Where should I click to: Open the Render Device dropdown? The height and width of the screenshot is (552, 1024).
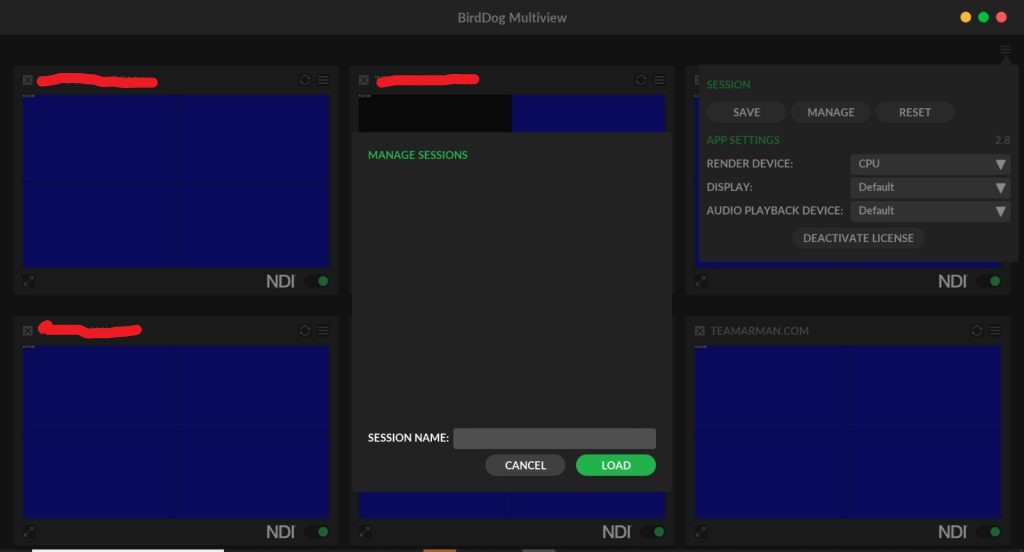coord(929,164)
